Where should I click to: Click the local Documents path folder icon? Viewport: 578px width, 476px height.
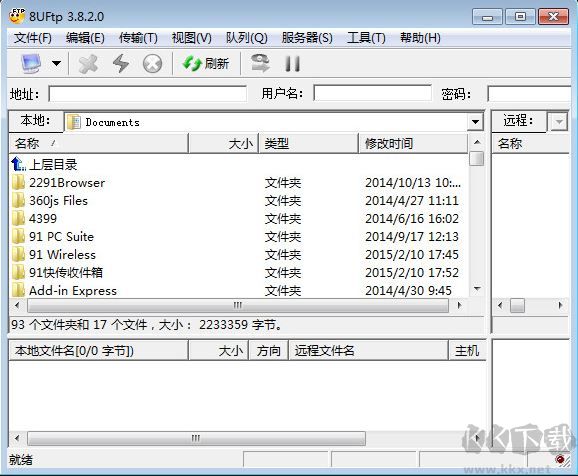click(74, 122)
